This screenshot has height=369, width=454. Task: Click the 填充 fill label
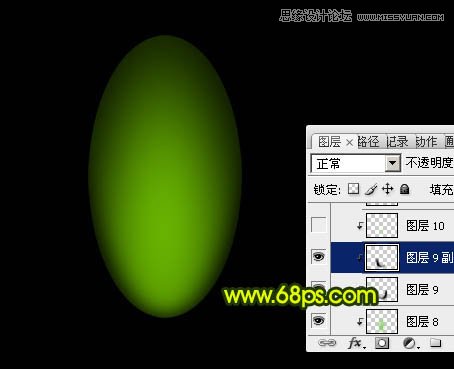coord(442,190)
